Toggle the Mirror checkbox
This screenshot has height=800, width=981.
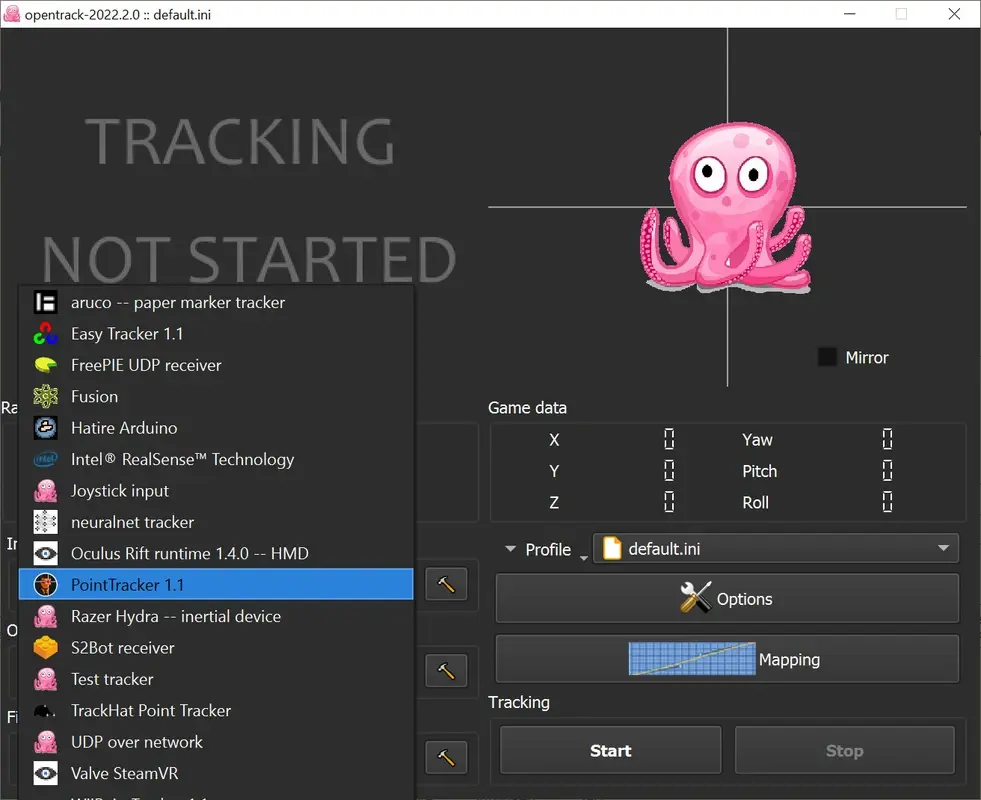(x=826, y=356)
